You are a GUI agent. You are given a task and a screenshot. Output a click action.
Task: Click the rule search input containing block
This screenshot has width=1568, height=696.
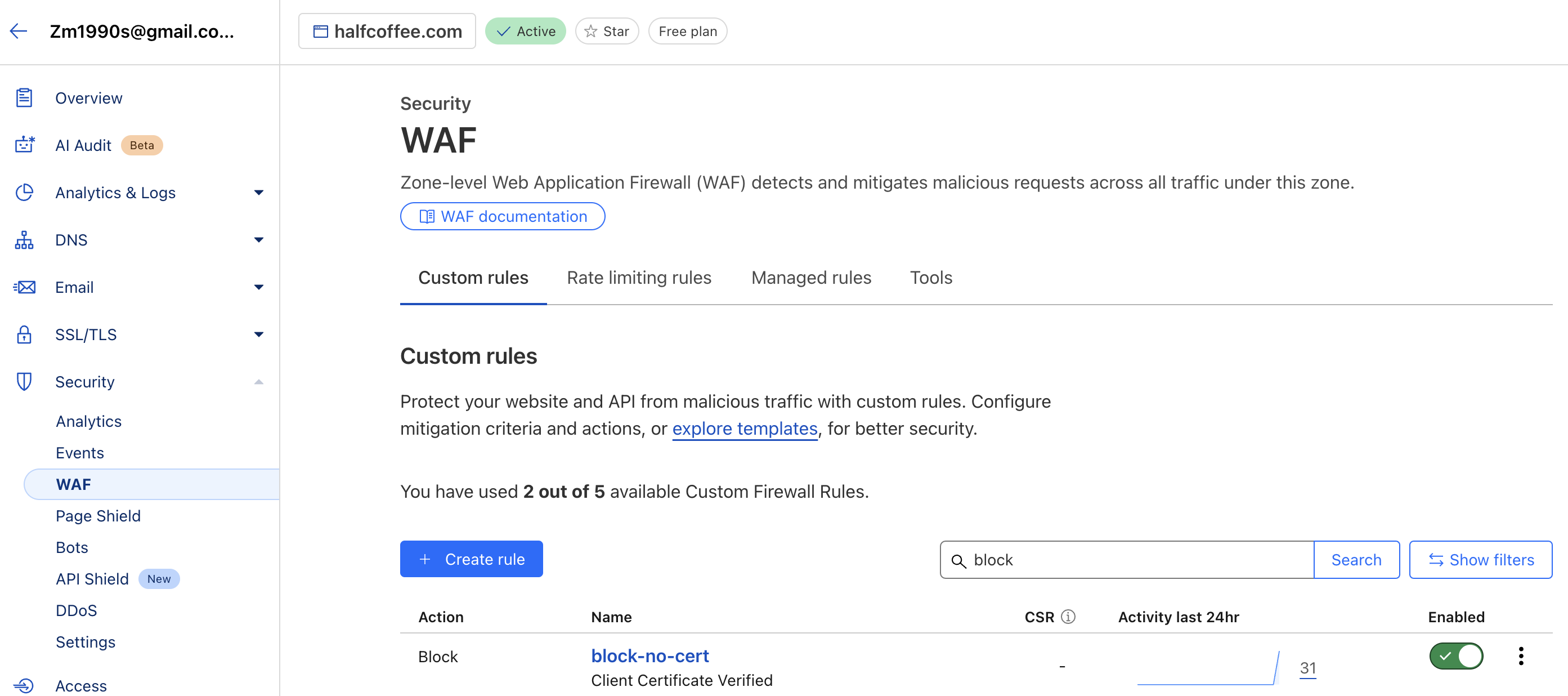point(1127,560)
